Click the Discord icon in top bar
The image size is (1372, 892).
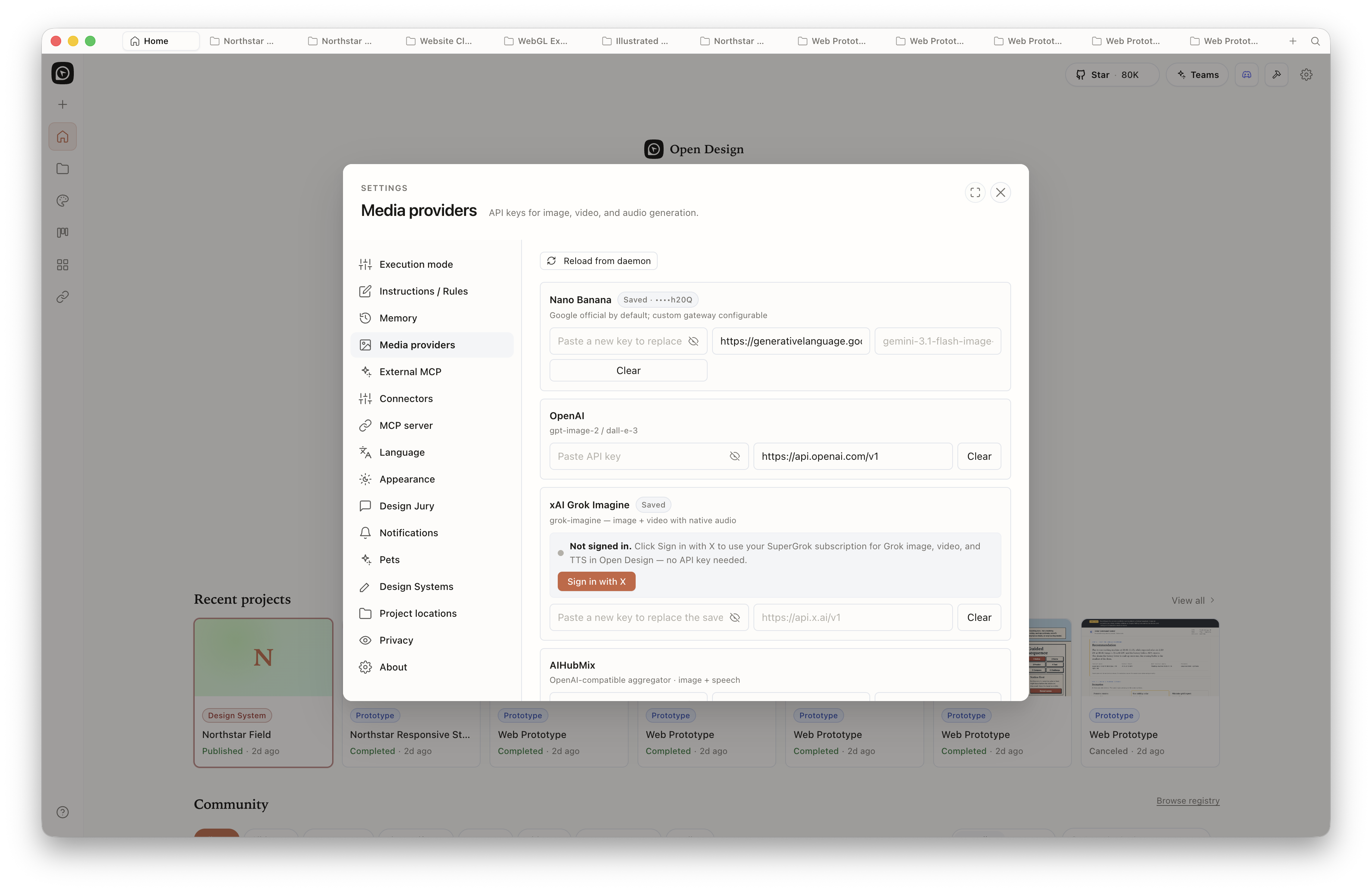[x=1246, y=74]
